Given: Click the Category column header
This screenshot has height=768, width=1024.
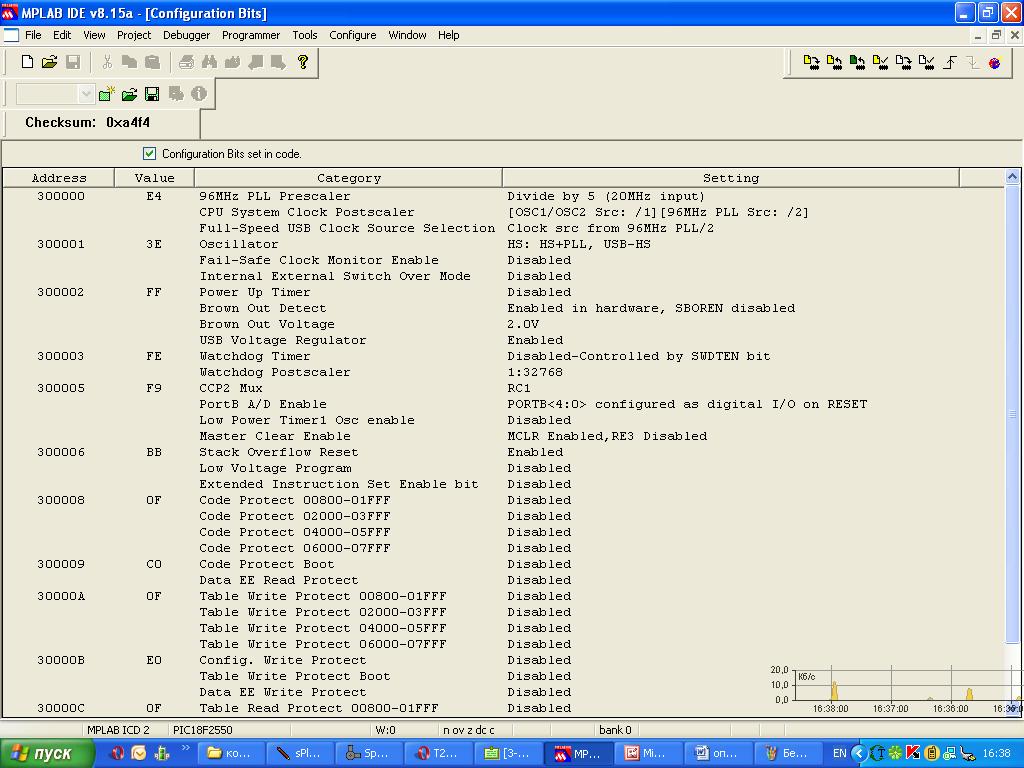Looking at the screenshot, I should [349, 178].
